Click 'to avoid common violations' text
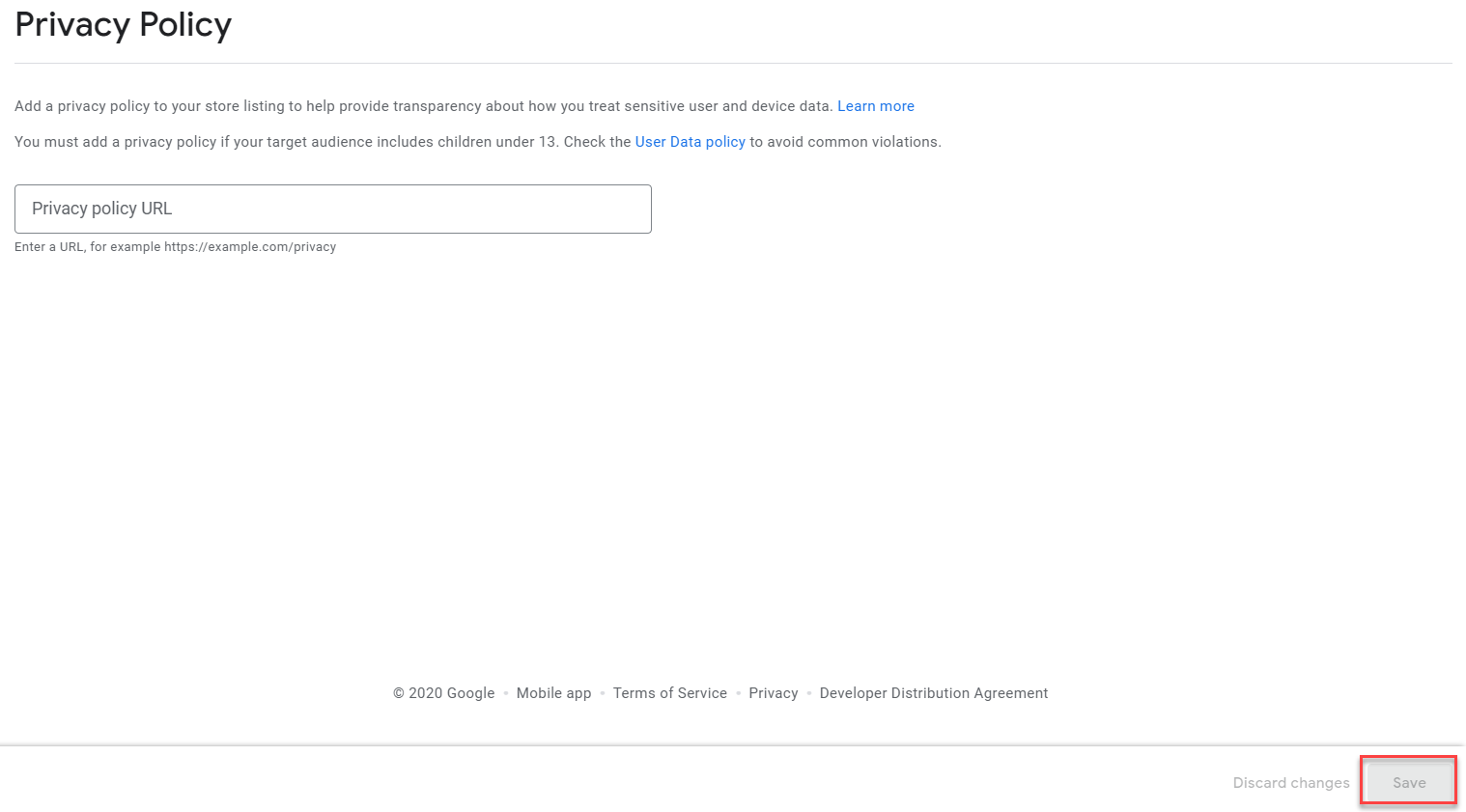This screenshot has height=812, width=1466. pyautogui.click(x=844, y=142)
